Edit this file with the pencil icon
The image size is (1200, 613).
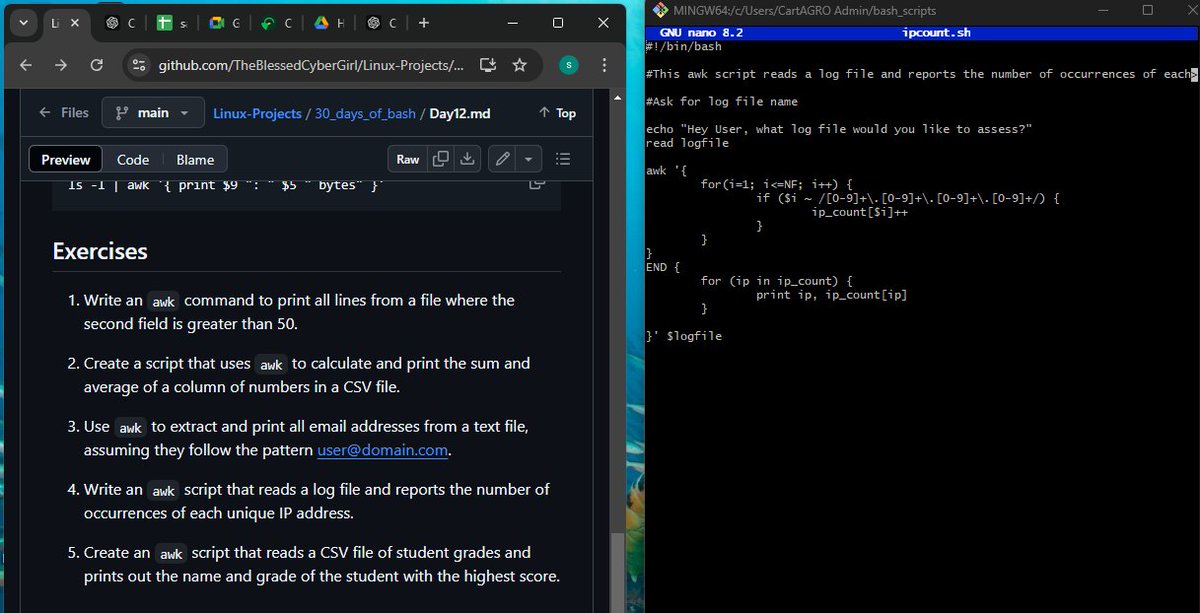500,158
